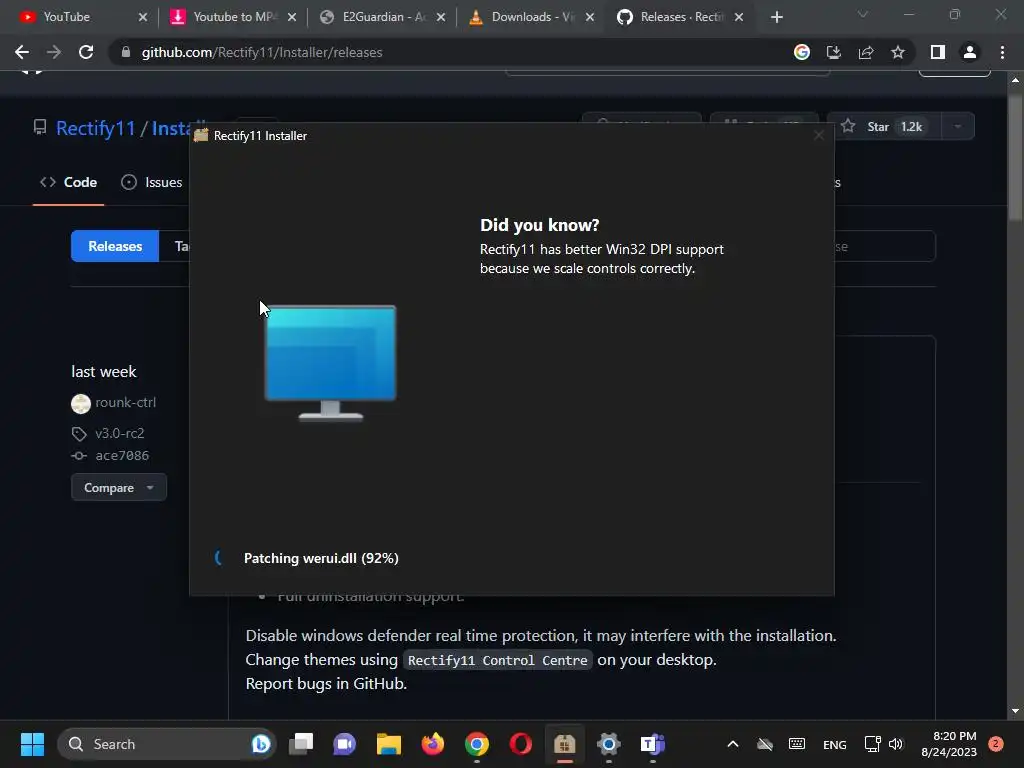Open a new browser tab
Screen dimensions: 1024x768
[776, 17]
